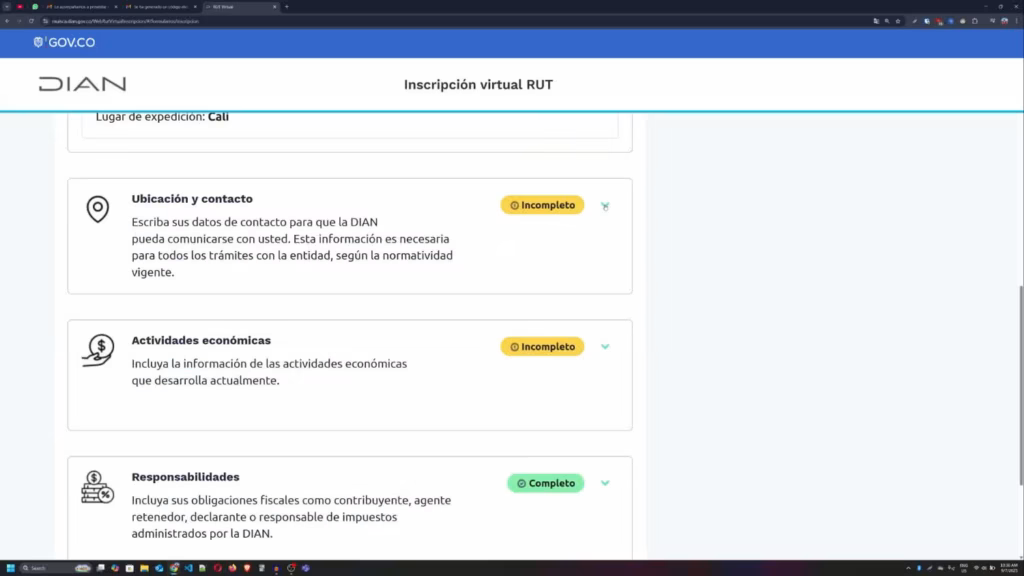
Task: Go back in browser history
Action: (7, 21)
